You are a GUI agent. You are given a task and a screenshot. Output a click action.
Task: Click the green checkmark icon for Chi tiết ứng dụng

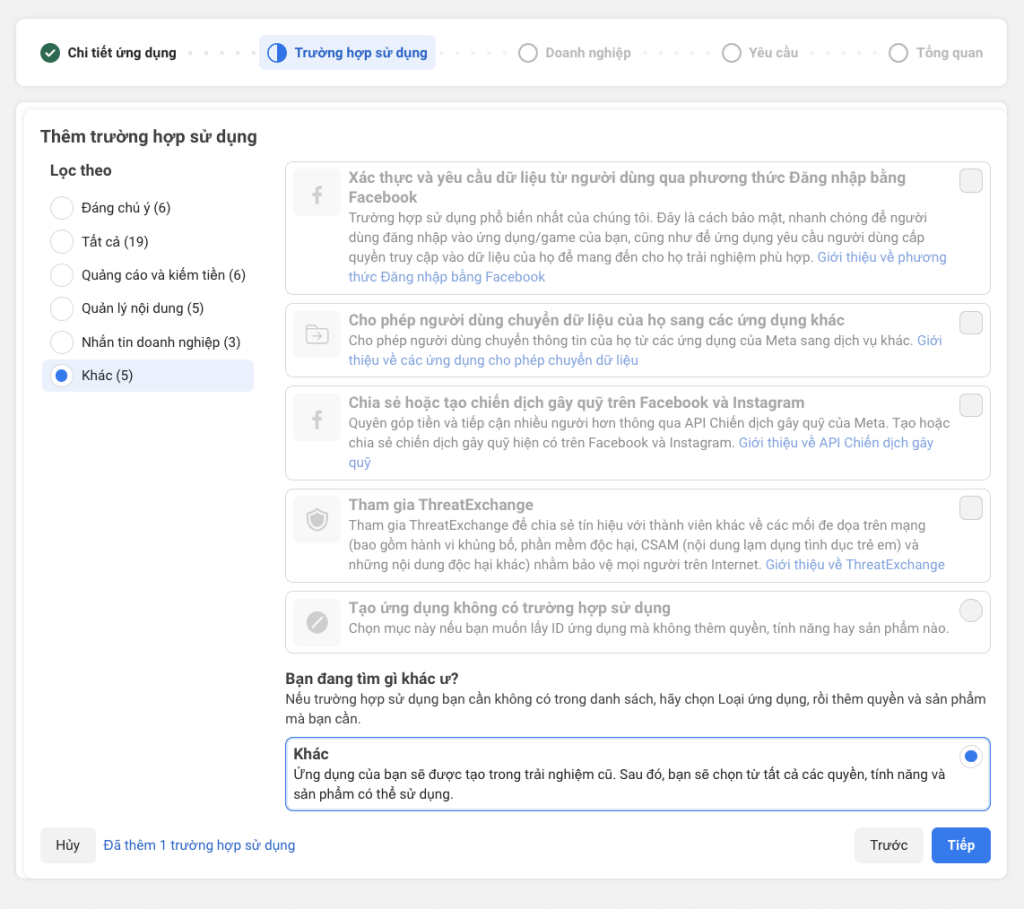(x=50, y=53)
